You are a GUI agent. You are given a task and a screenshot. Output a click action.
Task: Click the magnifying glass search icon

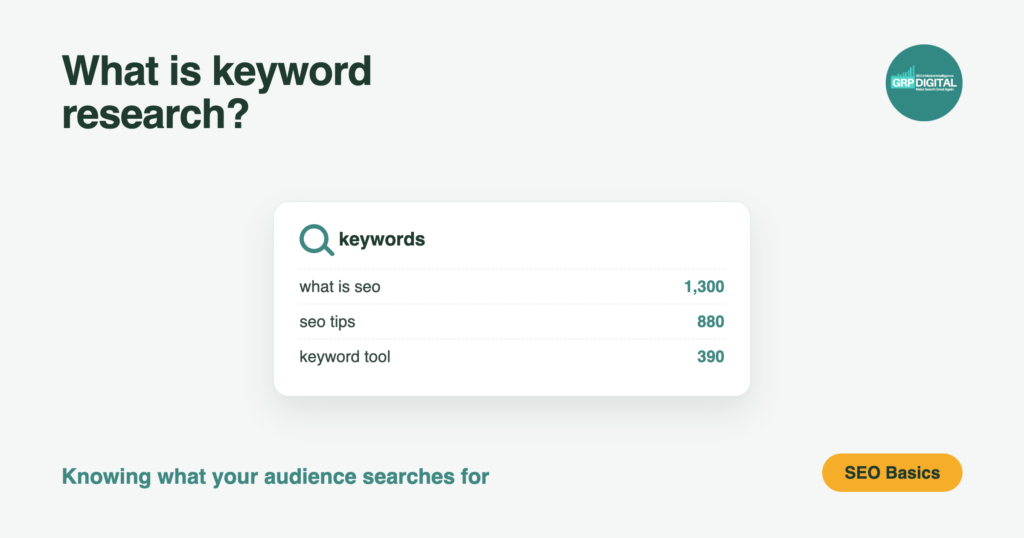coord(317,240)
